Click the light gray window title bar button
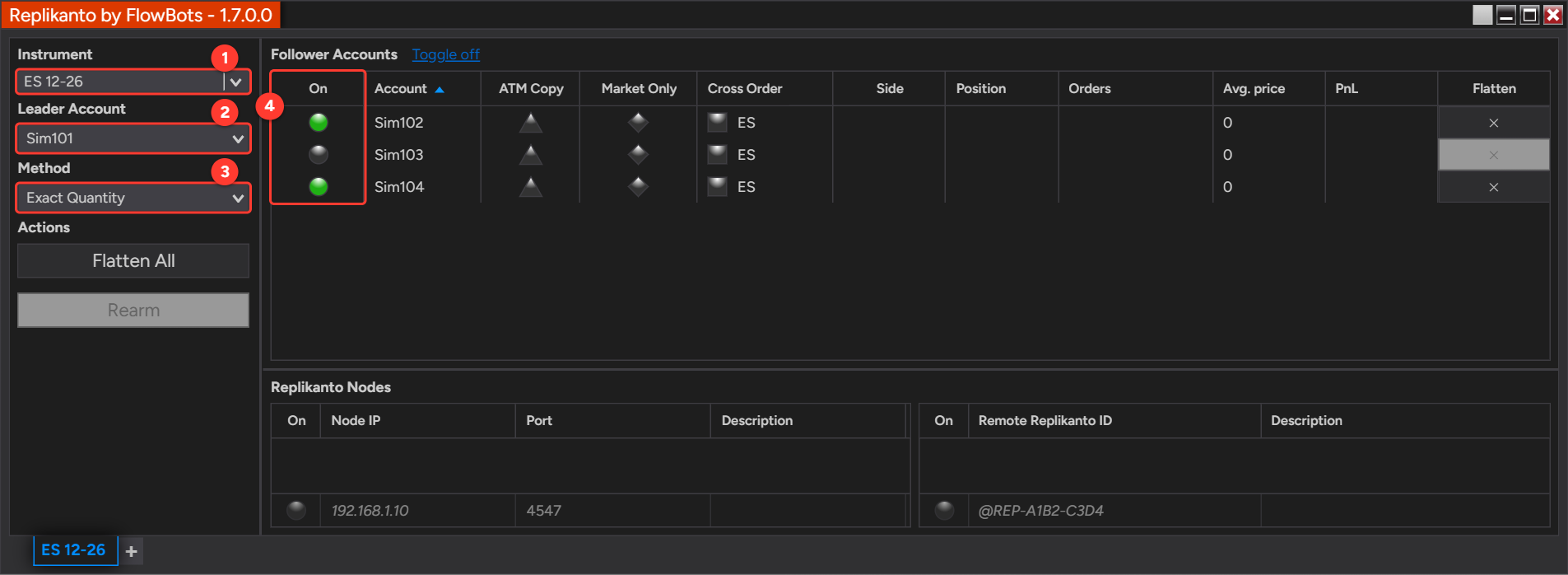1568x575 pixels. pyautogui.click(x=1482, y=15)
